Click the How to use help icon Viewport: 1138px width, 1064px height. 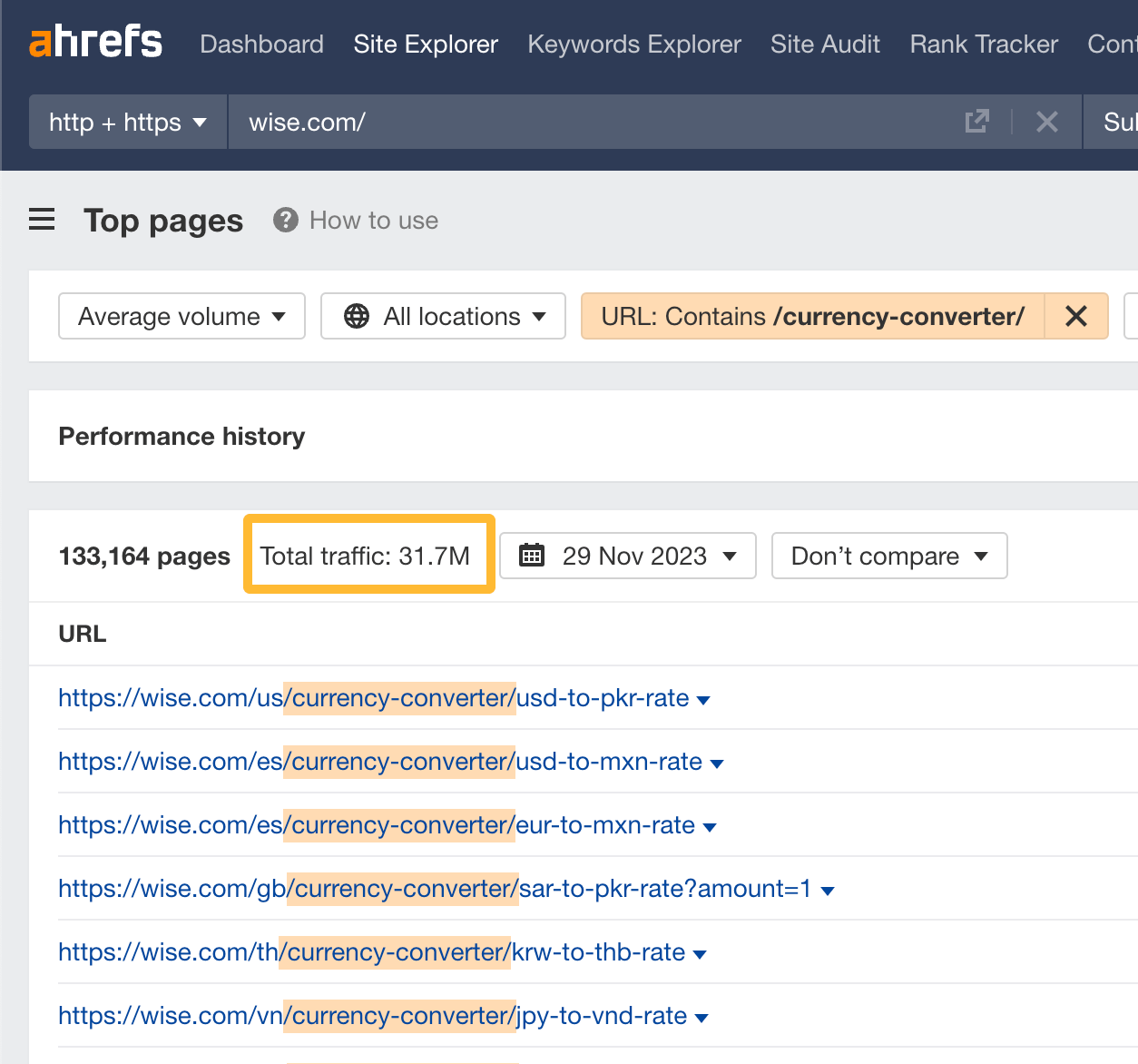(x=284, y=220)
